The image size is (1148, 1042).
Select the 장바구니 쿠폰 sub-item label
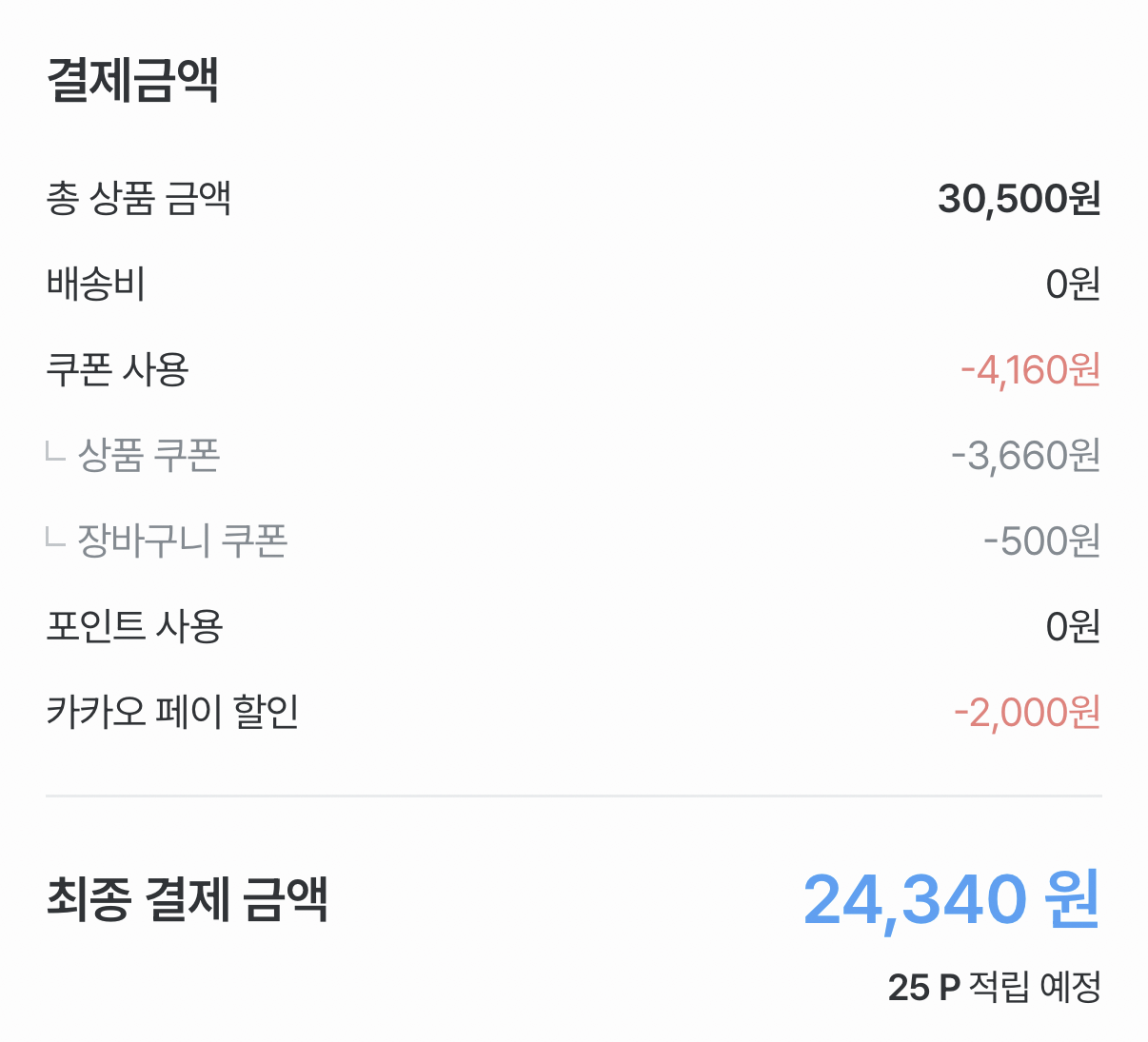[182, 541]
